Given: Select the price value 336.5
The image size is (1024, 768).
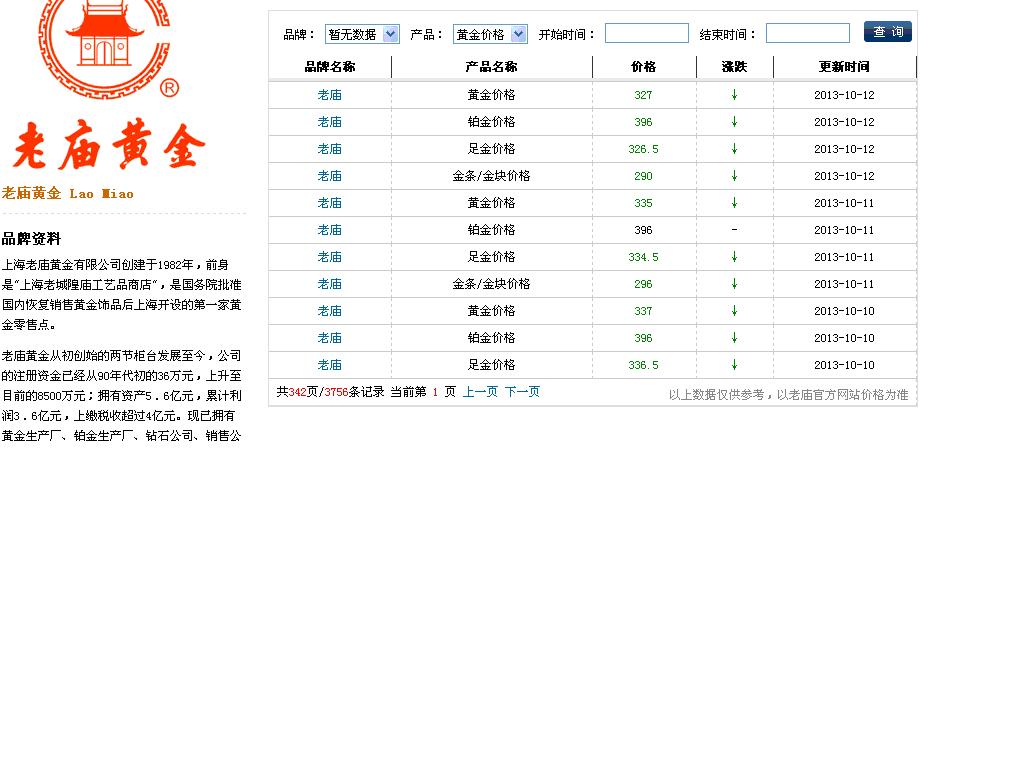Looking at the screenshot, I should point(643,365).
